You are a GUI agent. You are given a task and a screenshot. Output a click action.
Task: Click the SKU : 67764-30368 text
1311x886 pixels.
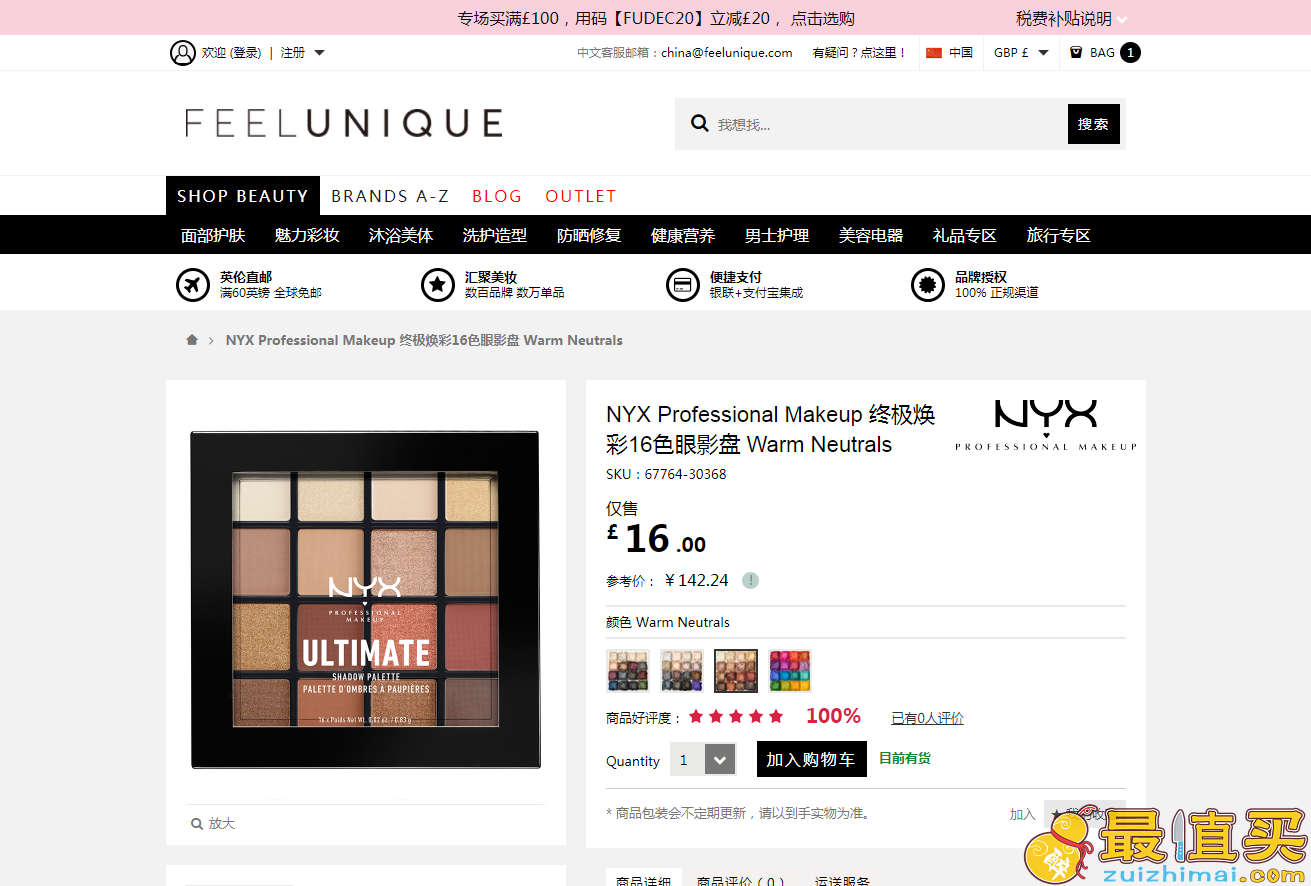(666, 474)
